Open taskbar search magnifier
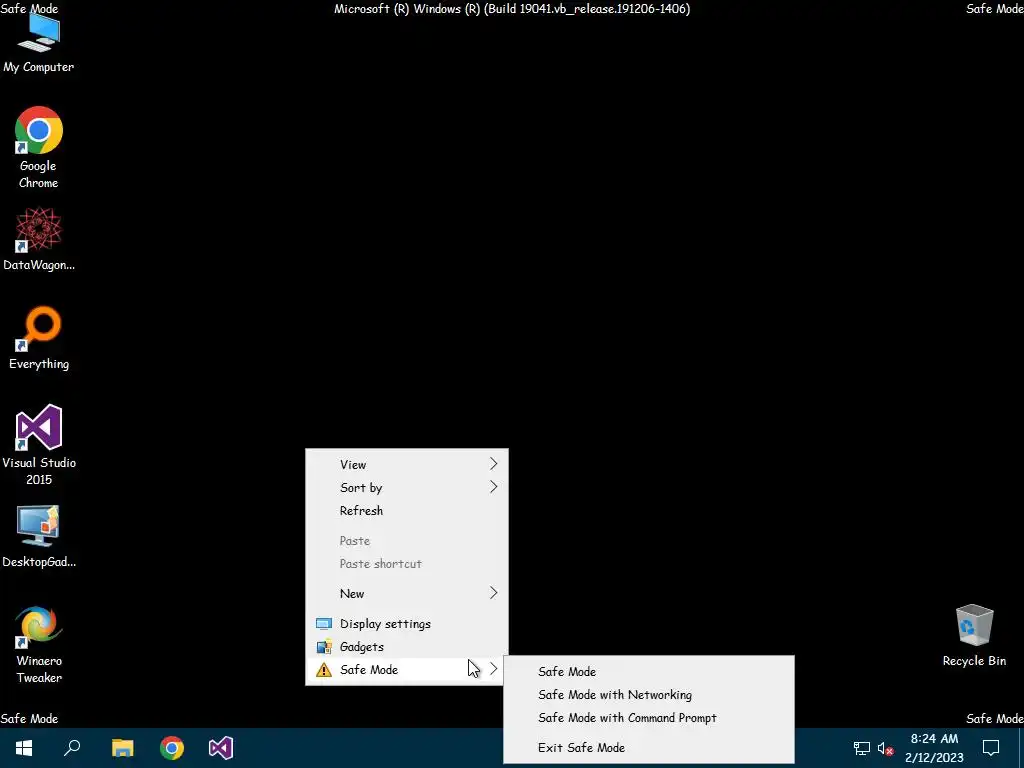 (x=72, y=748)
